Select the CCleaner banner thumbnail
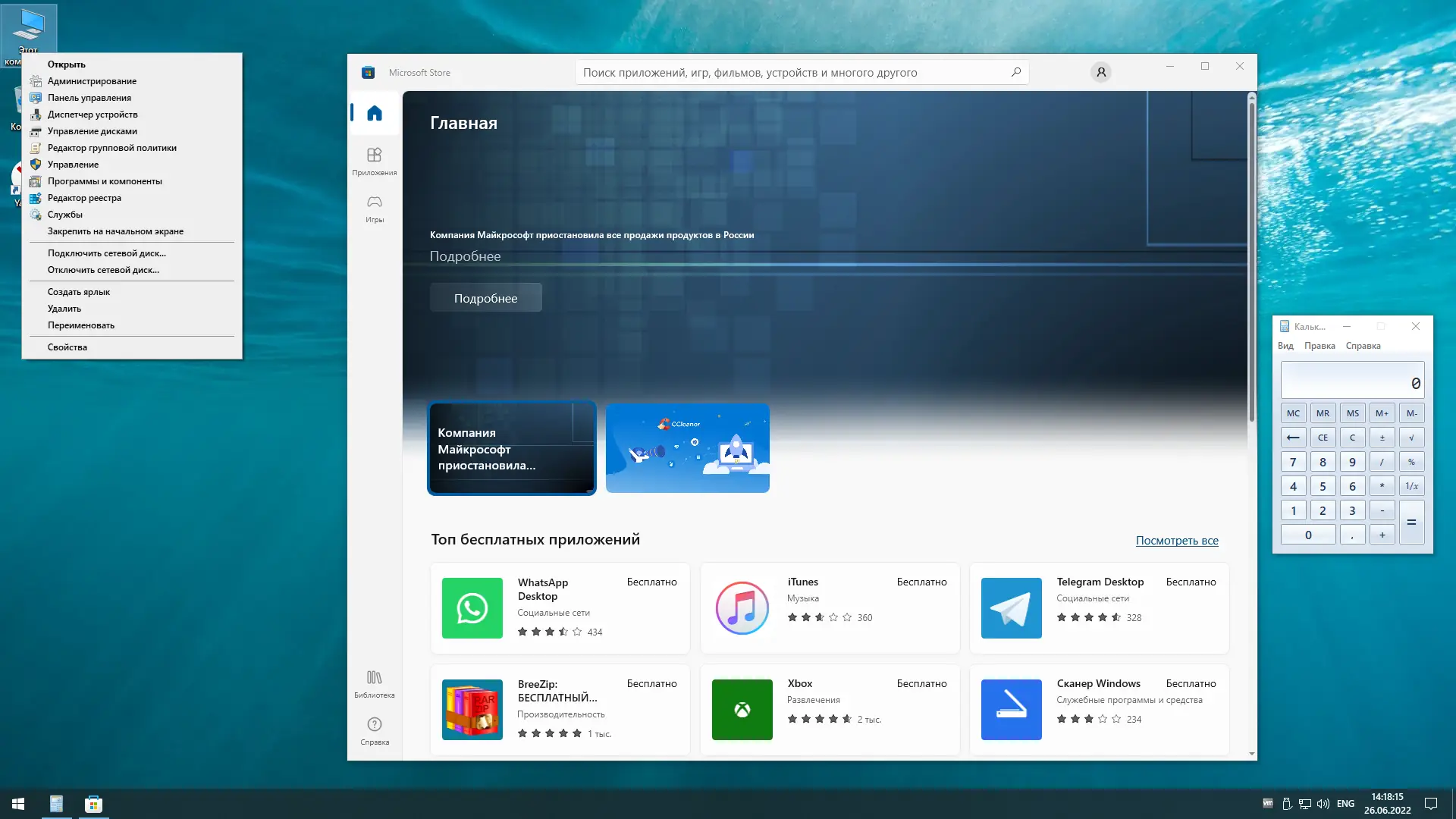The image size is (1456, 819). (x=687, y=448)
